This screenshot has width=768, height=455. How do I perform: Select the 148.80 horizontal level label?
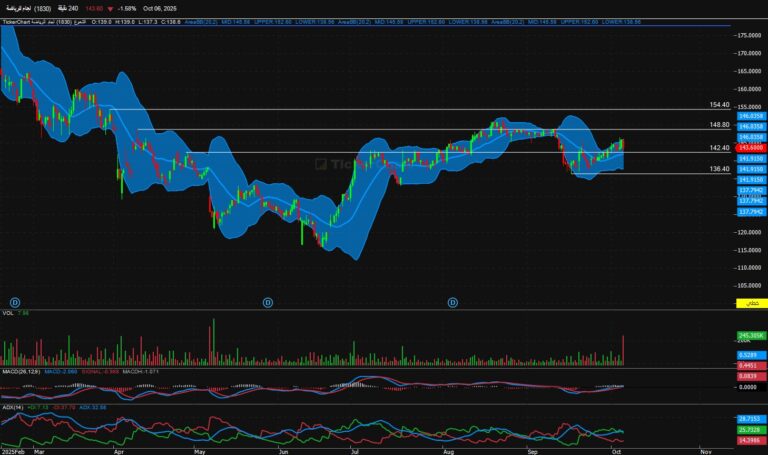point(720,125)
